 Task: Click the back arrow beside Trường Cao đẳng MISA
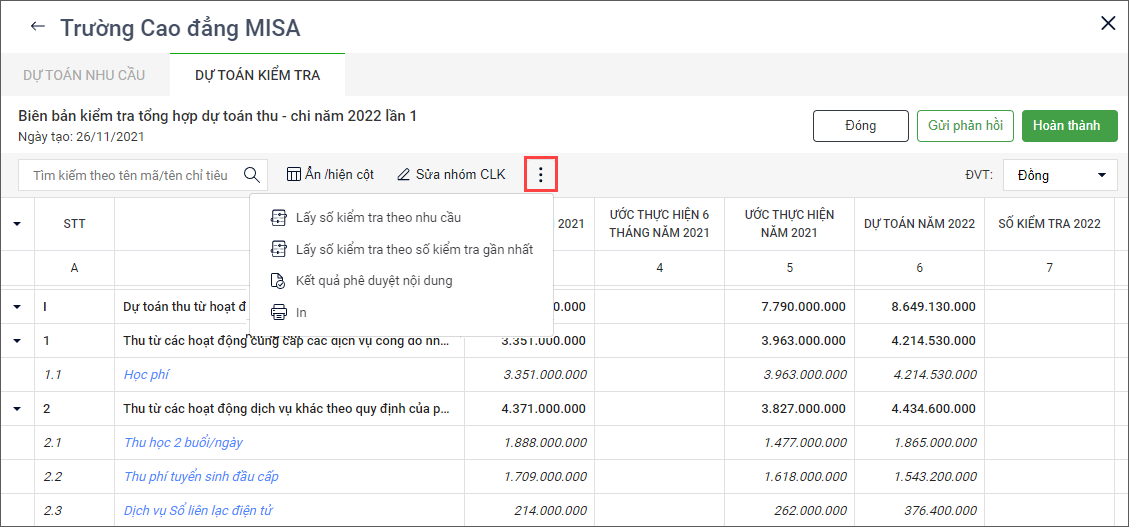pos(38,26)
